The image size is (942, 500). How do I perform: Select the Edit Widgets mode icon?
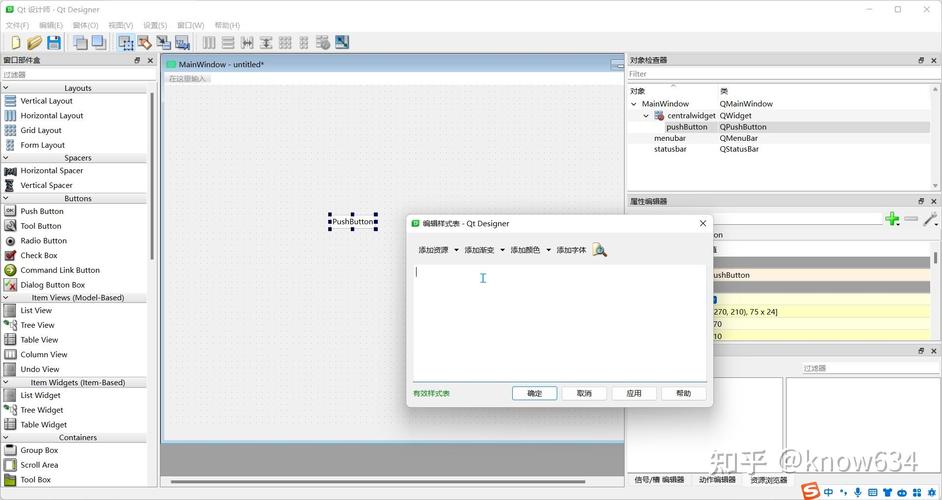coord(126,43)
